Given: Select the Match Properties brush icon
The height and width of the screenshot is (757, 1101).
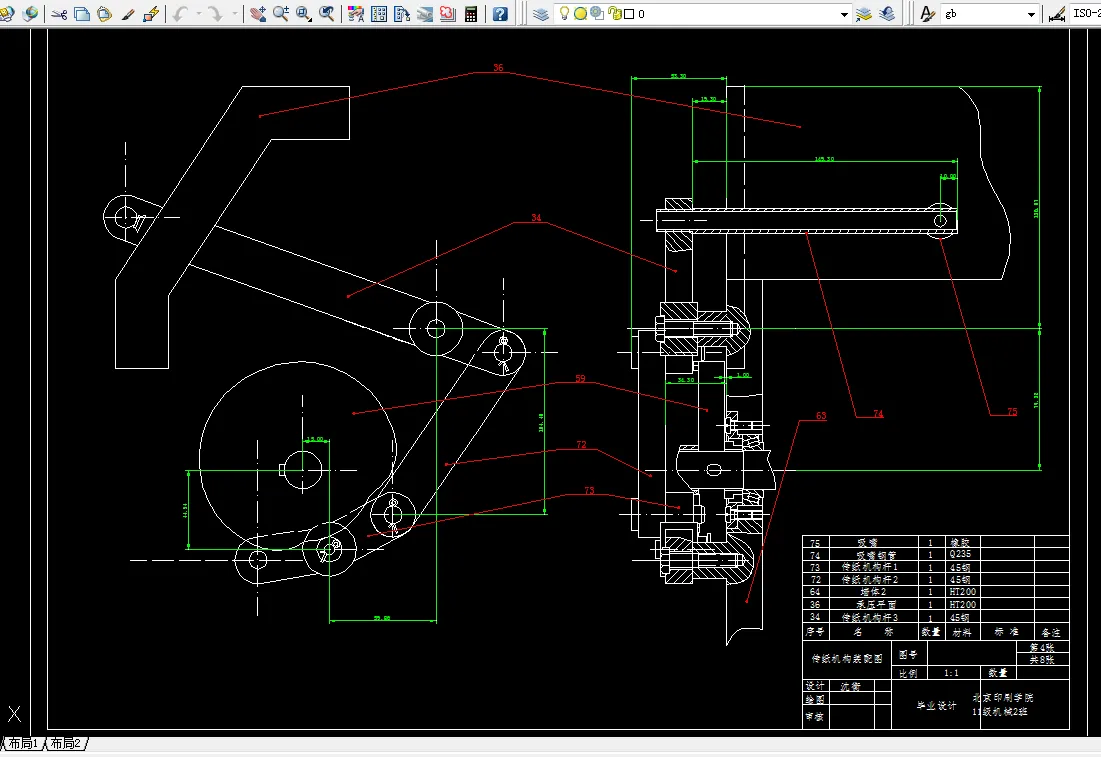Looking at the screenshot, I should [x=128, y=13].
